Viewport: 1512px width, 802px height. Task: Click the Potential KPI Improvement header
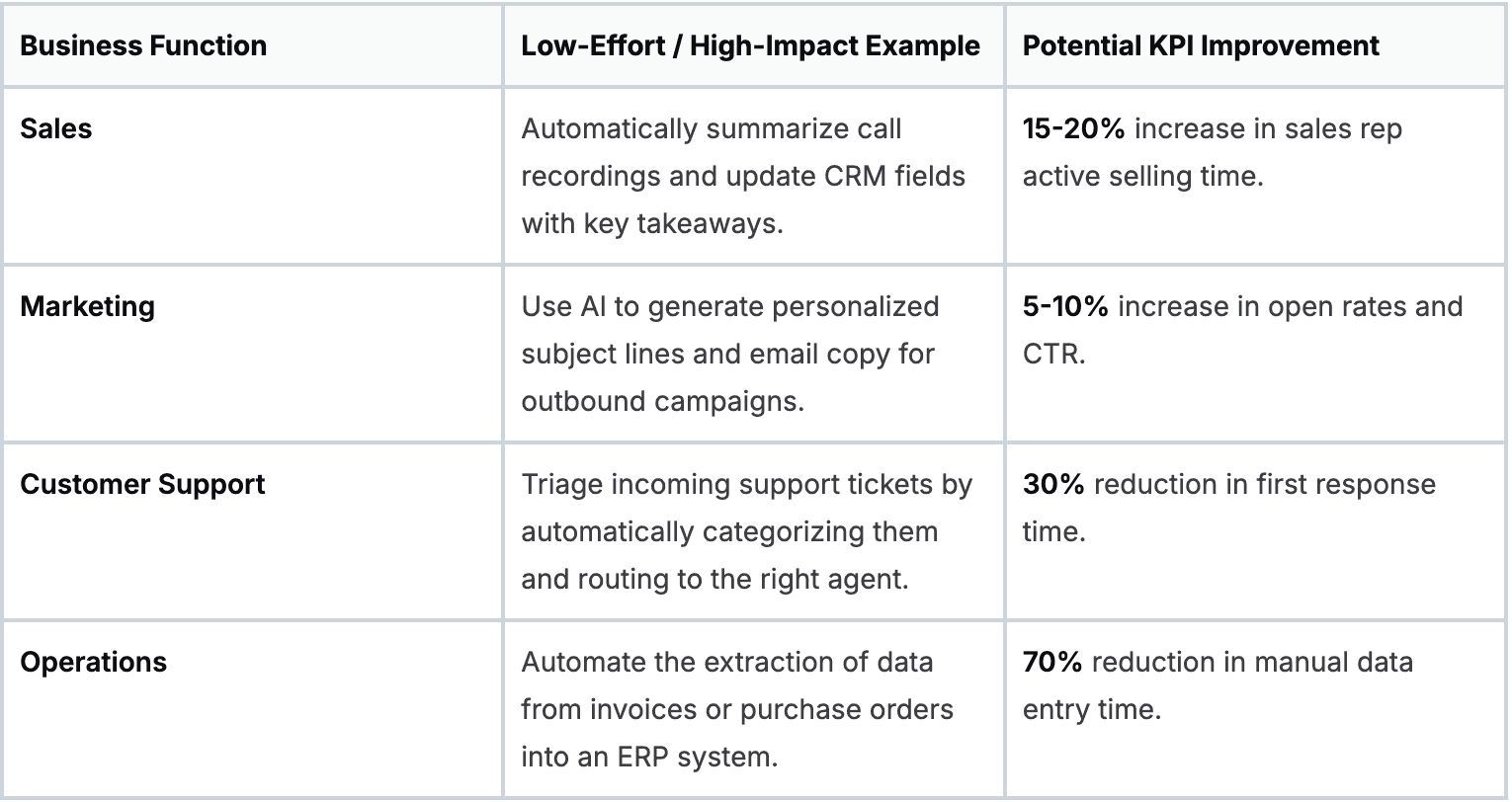coord(1201,45)
